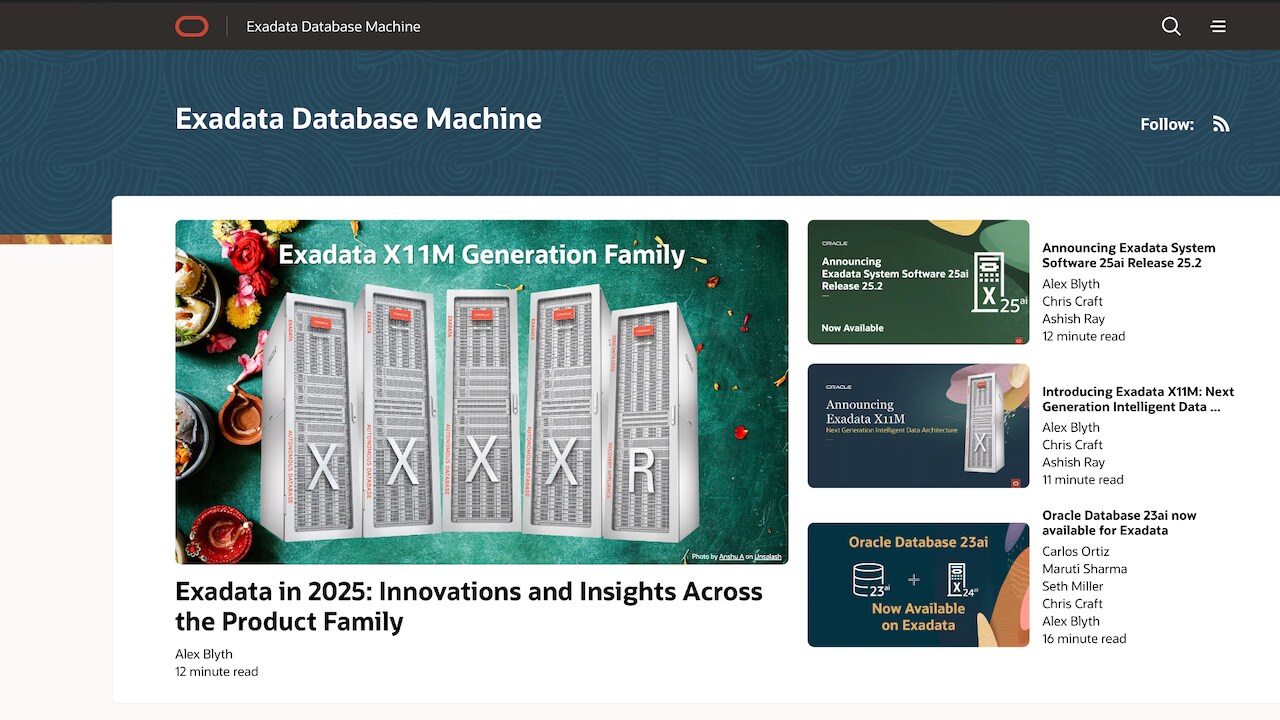
Task: Click the featured X11M Generation Family image
Action: pyautogui.click(x=481, y=390)
